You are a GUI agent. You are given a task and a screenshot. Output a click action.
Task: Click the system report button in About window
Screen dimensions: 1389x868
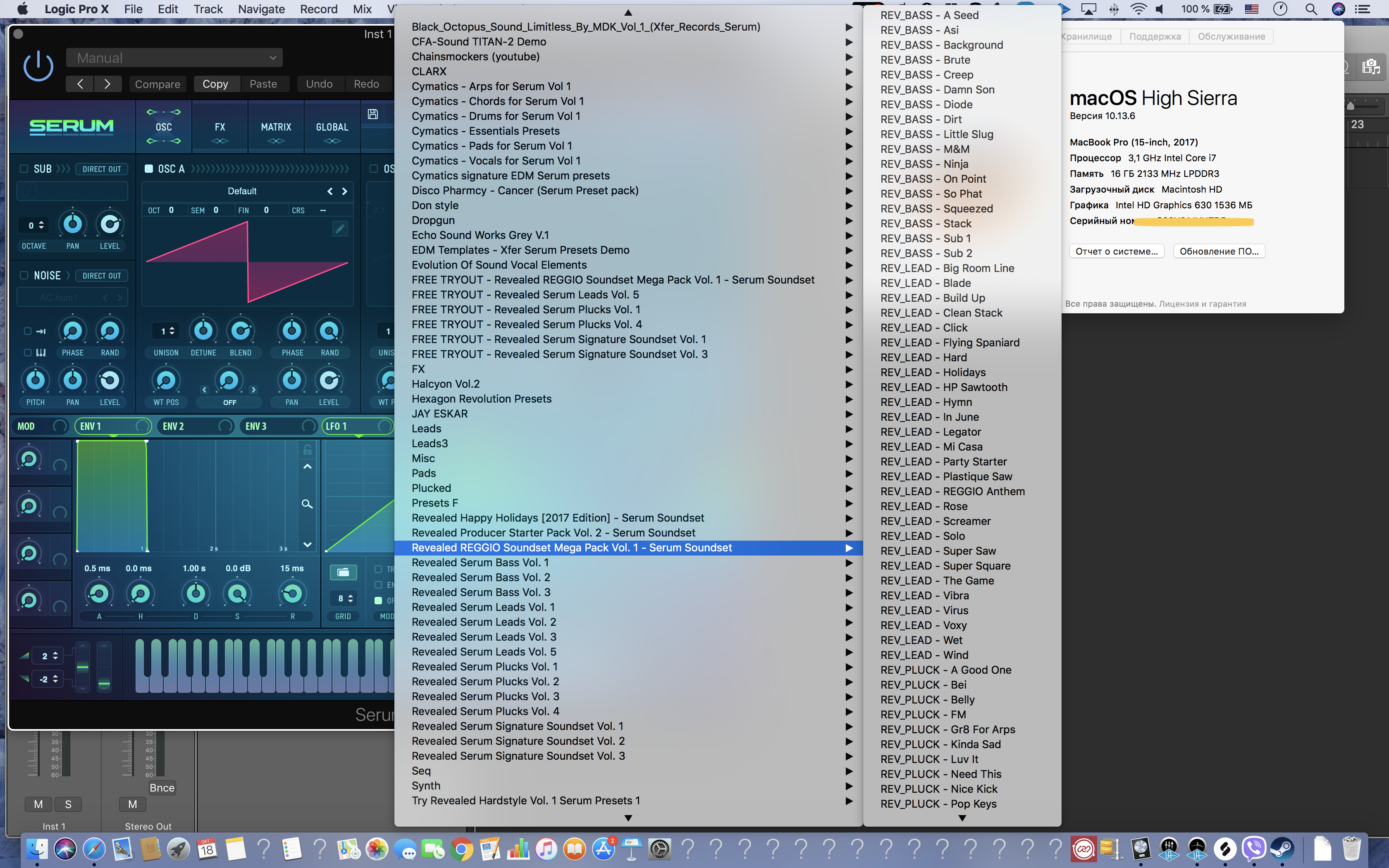click(1116, 251)
